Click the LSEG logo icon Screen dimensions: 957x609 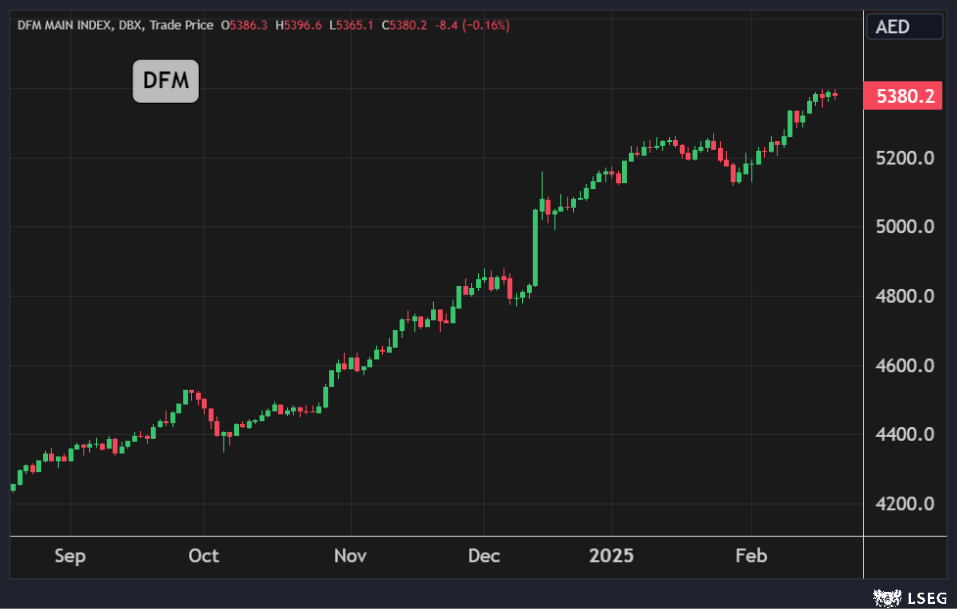(x=883, y=597)
